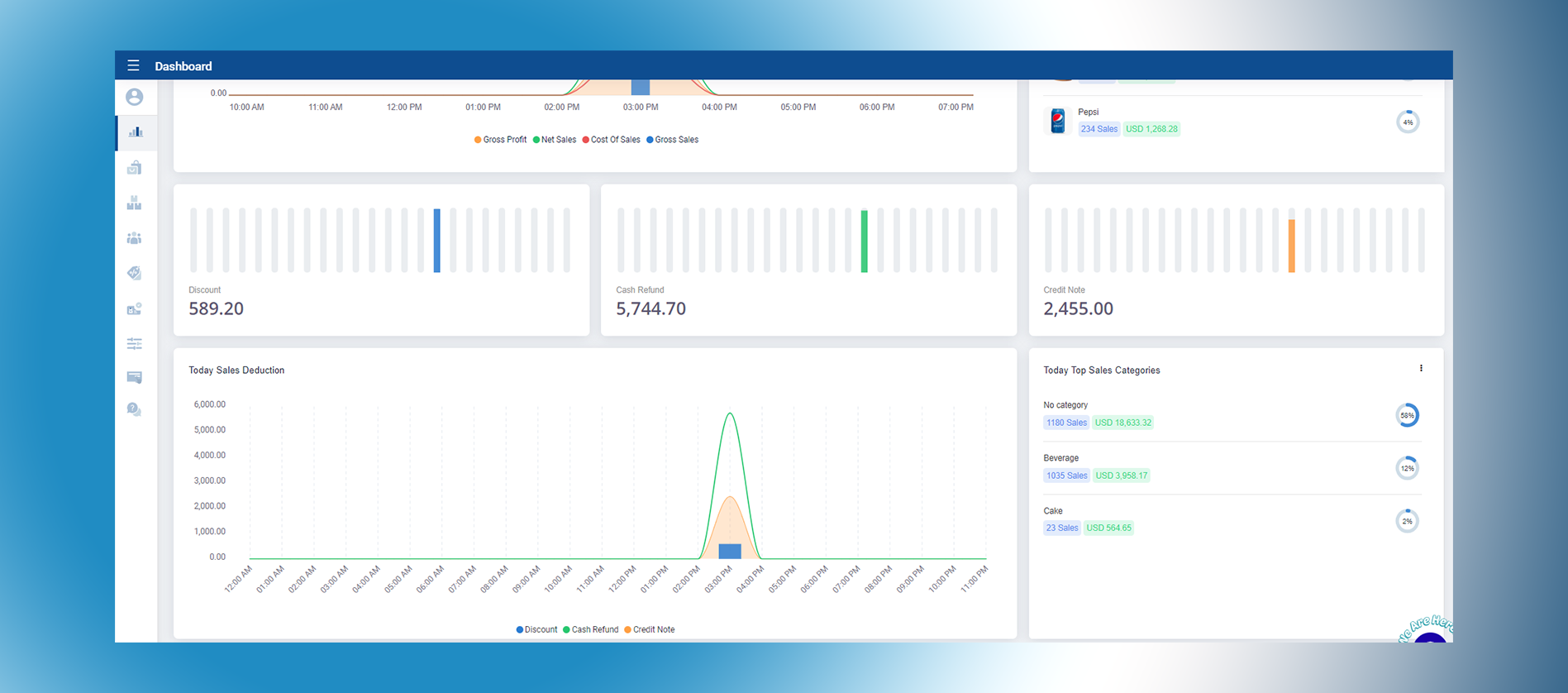1568x693 pixels.
Task: Open the price tag promotions icon
Action: click(x=135, y=273)
